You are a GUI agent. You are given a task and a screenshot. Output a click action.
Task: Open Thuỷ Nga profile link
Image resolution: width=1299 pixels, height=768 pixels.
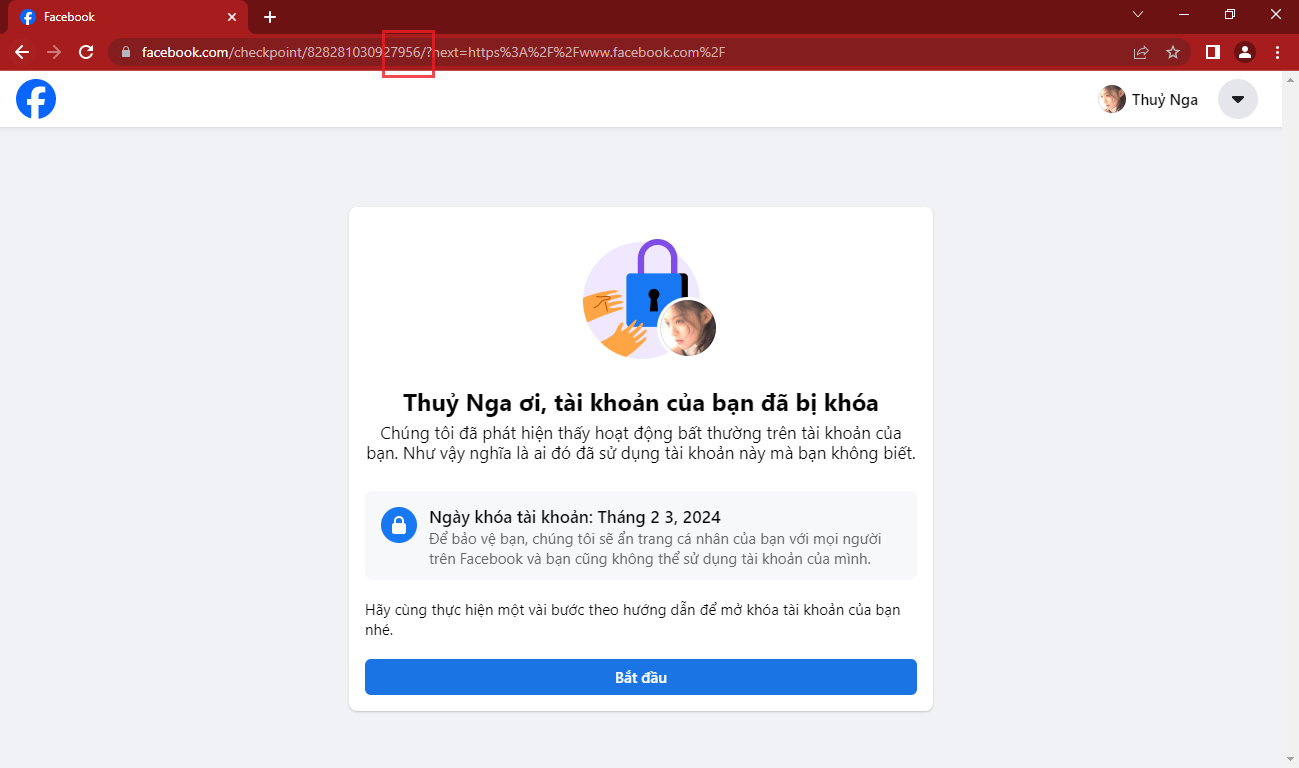point(1148,99)
